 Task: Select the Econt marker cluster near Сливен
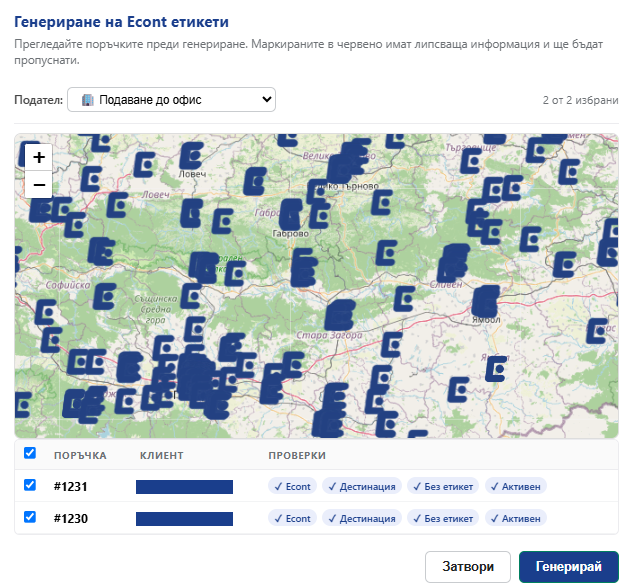[x=453, y=263]
